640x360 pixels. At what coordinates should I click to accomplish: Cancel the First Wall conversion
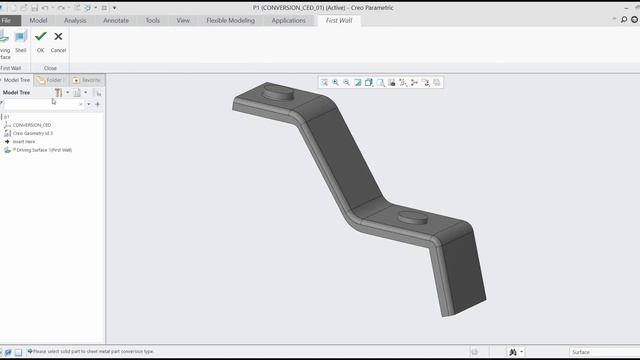[58, 42]
